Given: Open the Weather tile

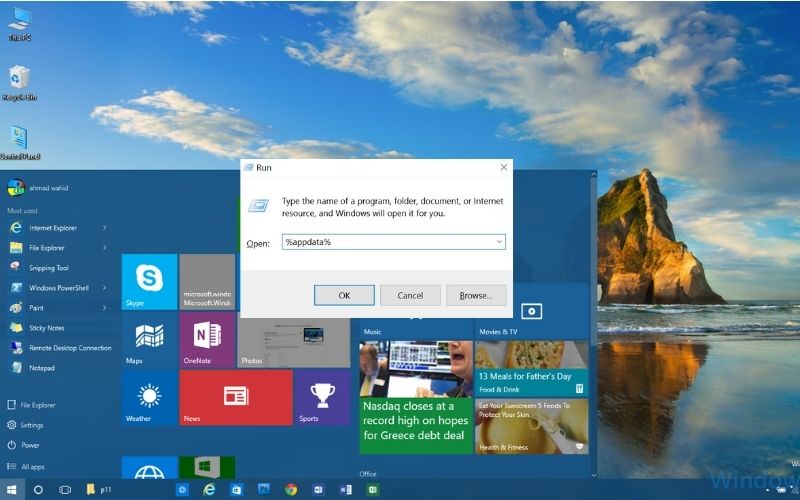Looking at the screenshot, I should pyautogui.click(x=149, y=397).
